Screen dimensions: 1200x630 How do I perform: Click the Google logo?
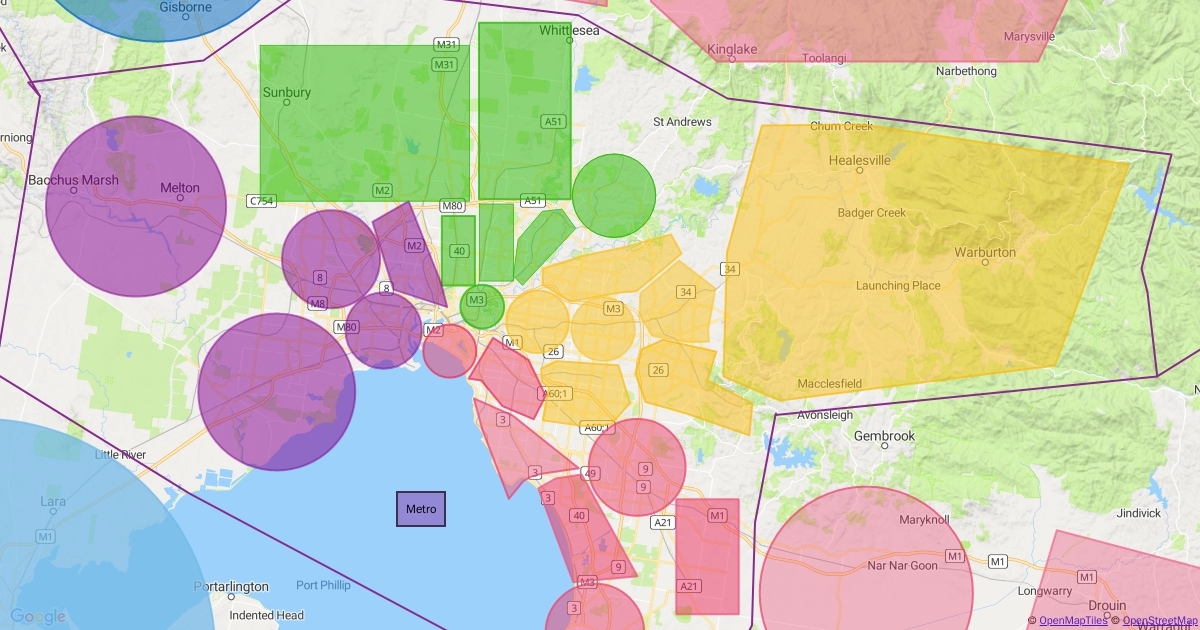pyautogui.click(x=38, y=616)
